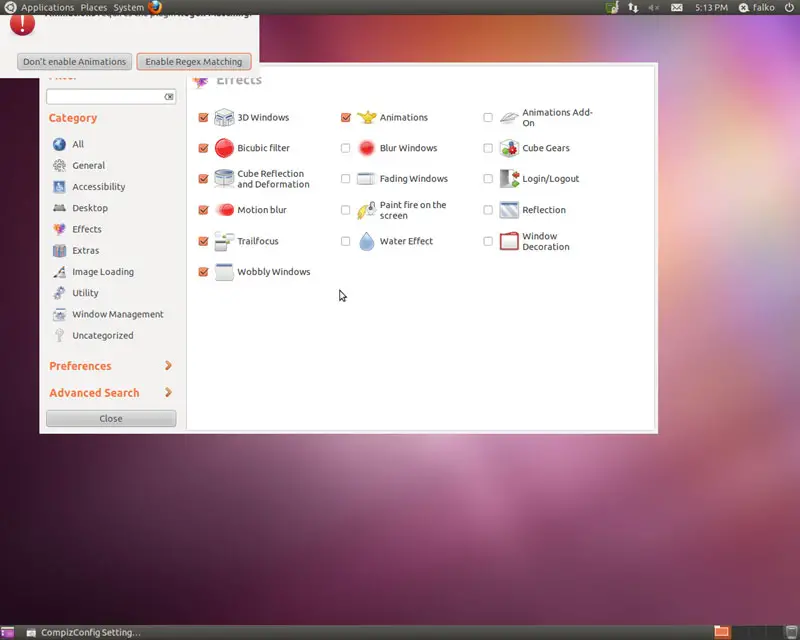Select the Window Management category
Image resolution: width=800 pixels, height=640 pixels.
(117, 314)
